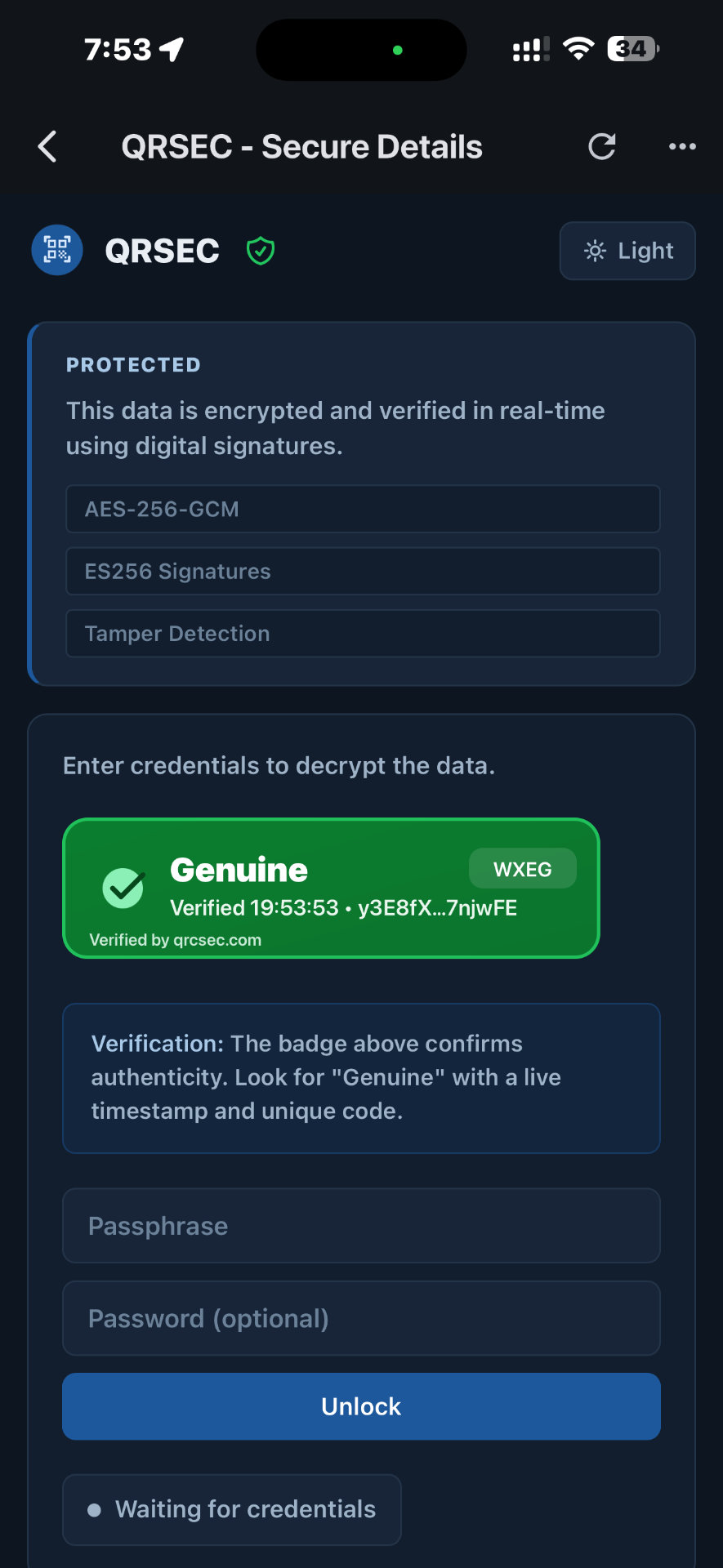Select the WXEG code tag
Image resolution: width=723 pixels, height=1568 pixels.
pos(523,868)
